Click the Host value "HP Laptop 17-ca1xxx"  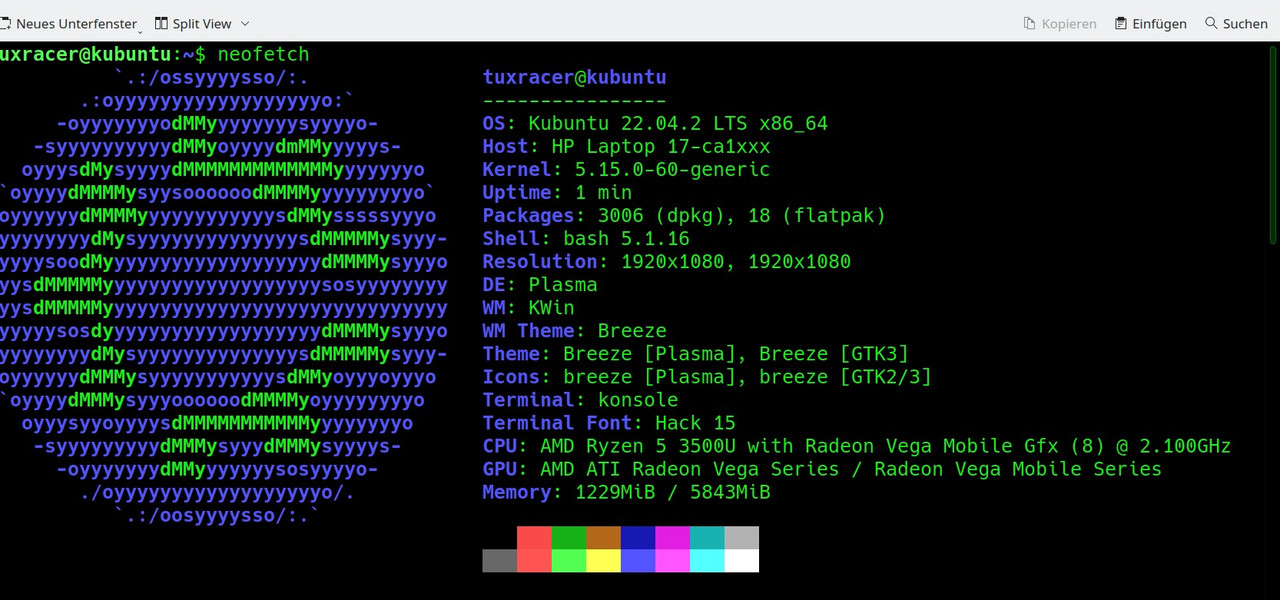[x=661, y=146]
